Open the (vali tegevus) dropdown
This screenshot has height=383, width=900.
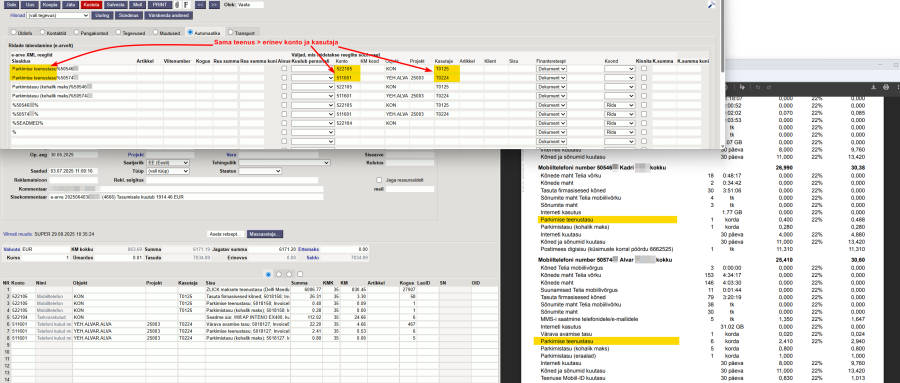(x=59, y=16)
